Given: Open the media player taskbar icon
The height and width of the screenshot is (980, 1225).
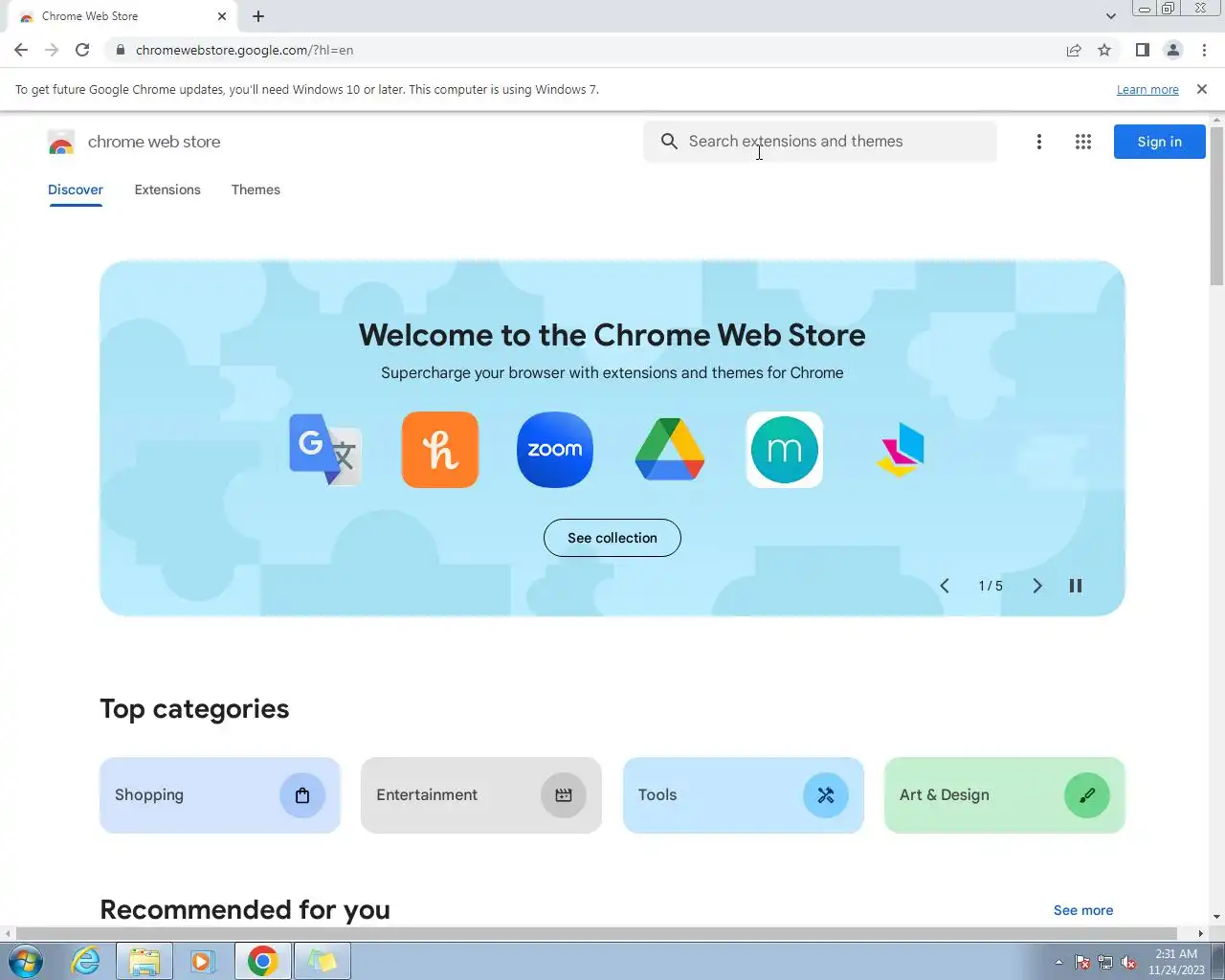Looking at the screenshot, I should tap(203, 961).
